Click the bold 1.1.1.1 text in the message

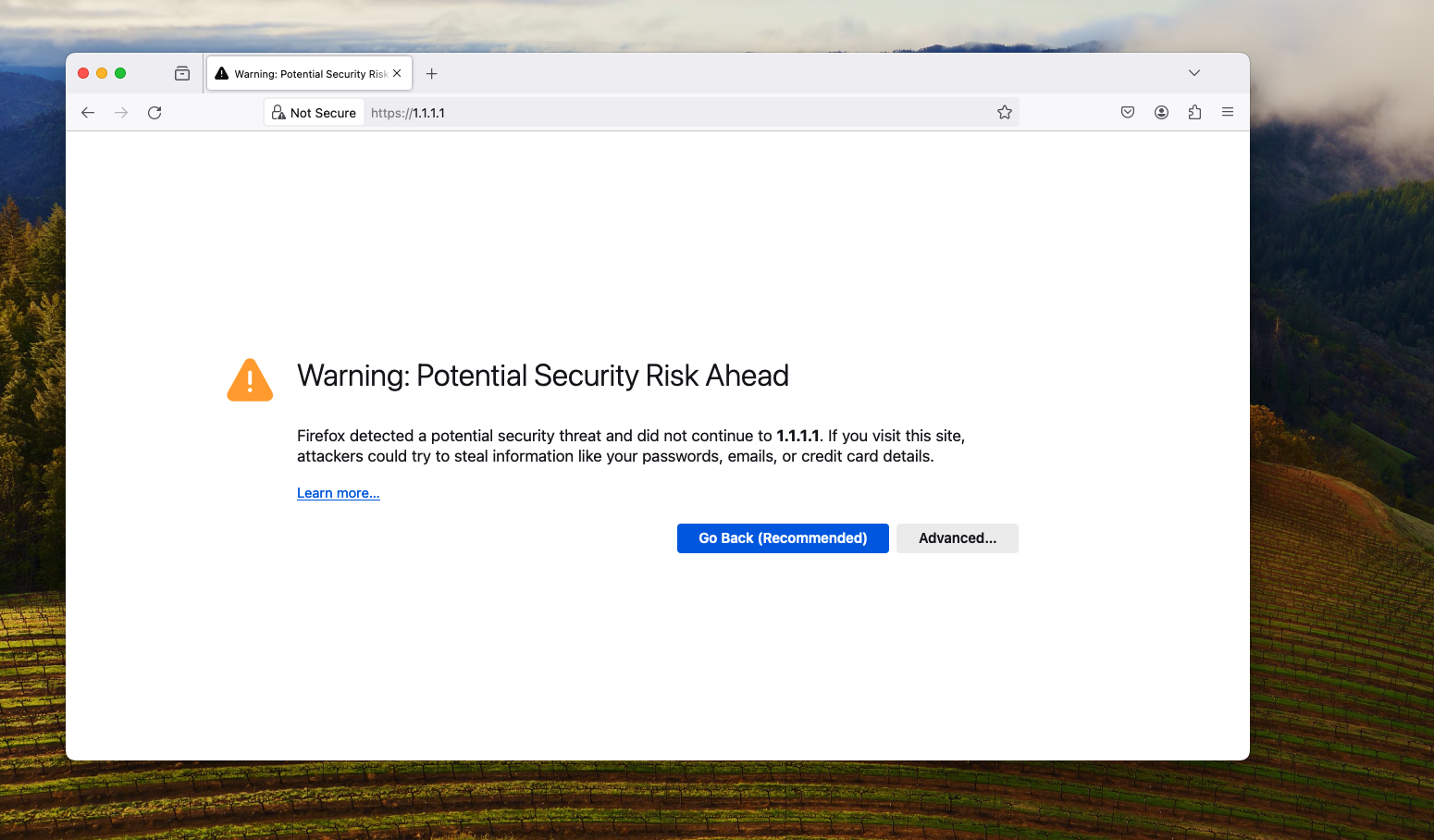click(797, 436)
